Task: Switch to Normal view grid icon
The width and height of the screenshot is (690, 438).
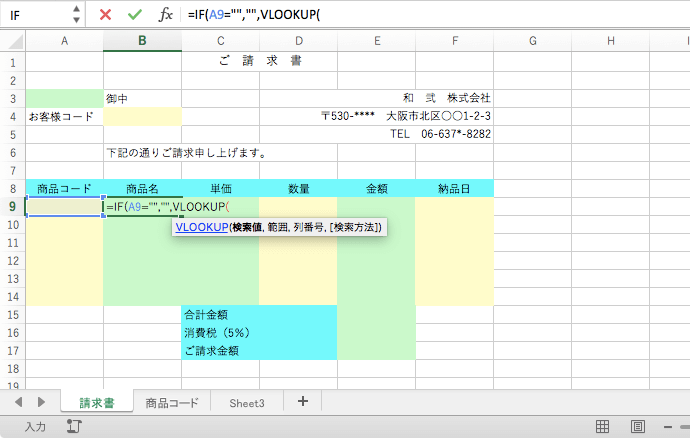Action: point(602,426)
